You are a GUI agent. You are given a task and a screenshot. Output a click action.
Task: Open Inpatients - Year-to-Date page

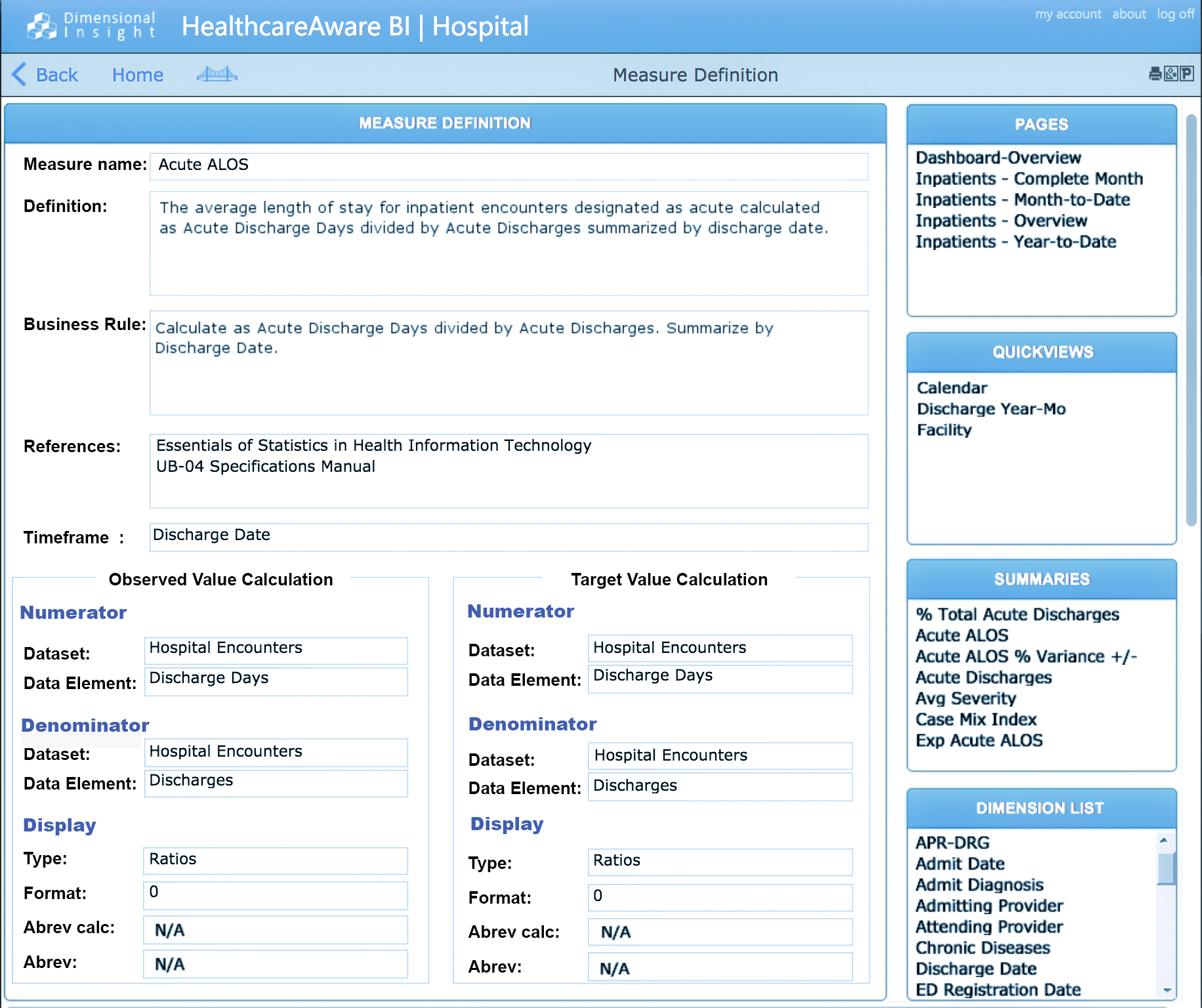(x=1015, y=242)
